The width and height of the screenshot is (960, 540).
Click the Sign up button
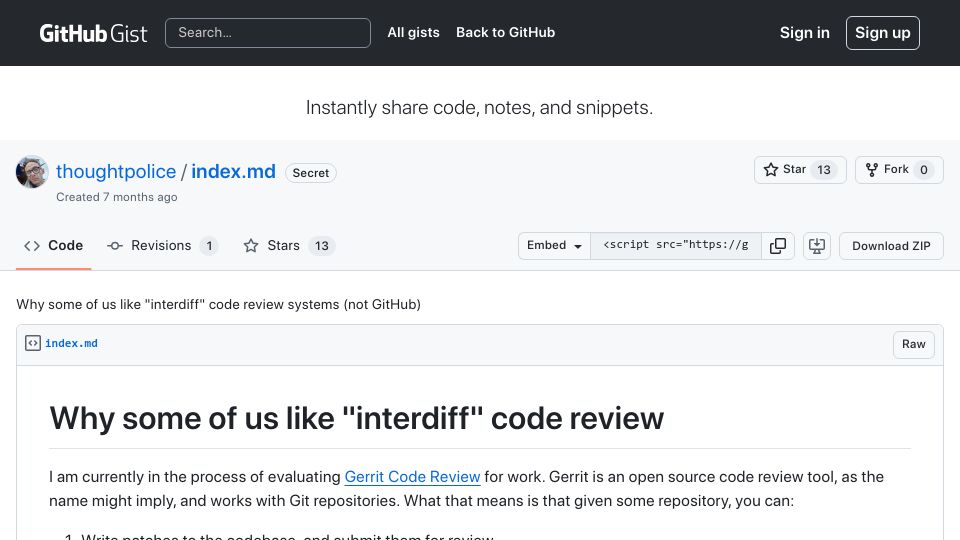(882, 33)
